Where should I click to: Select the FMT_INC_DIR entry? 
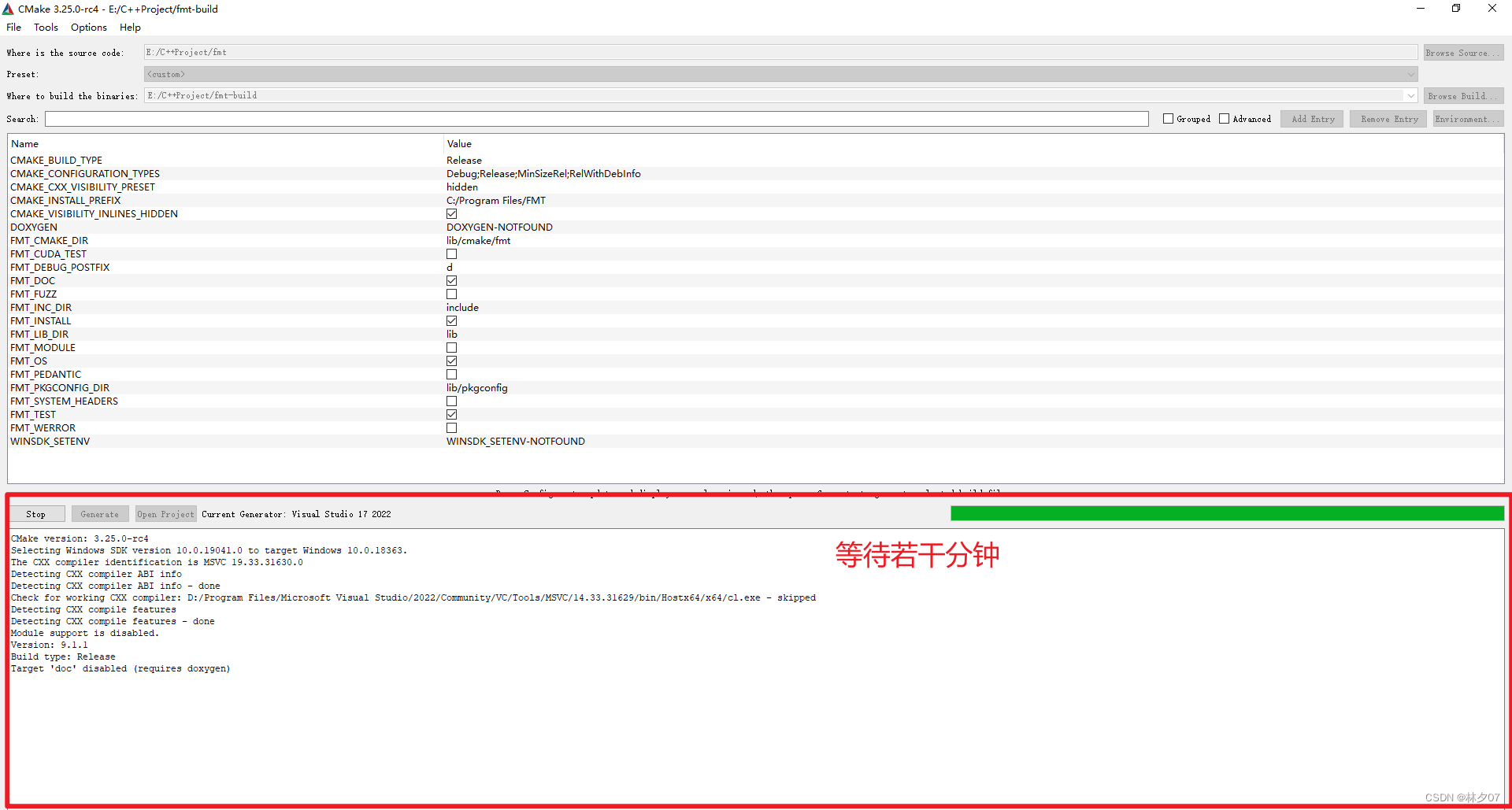pos(41,308)
